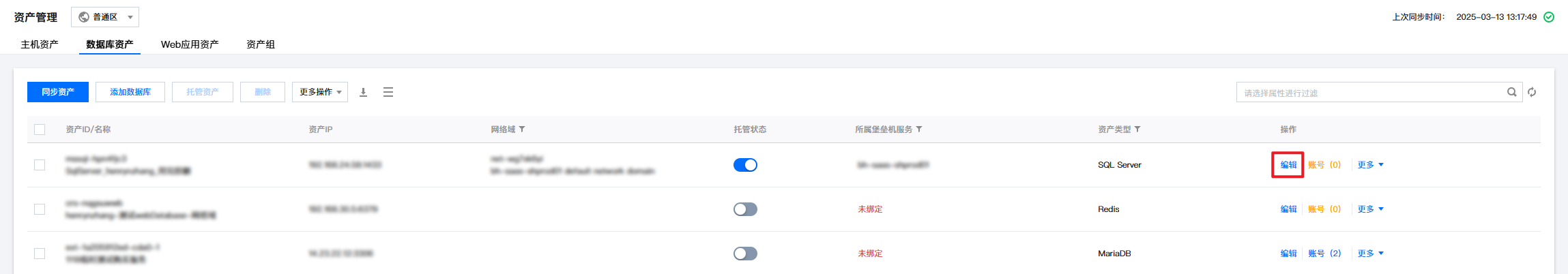Screen dimensions: 1568x274
Task: Open the column settings list icon
Action: pyautogui.click(x=388, y=92)
